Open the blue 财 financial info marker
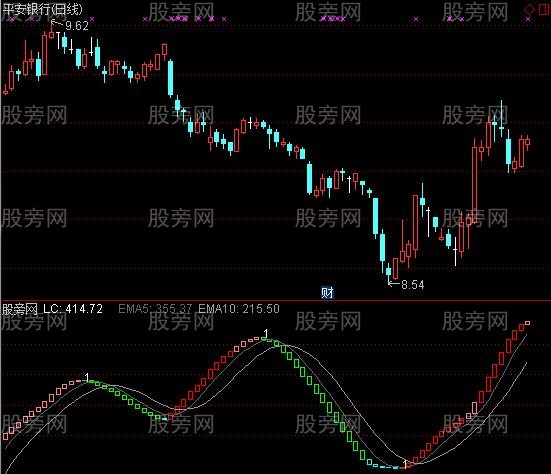 click(327, 292)
